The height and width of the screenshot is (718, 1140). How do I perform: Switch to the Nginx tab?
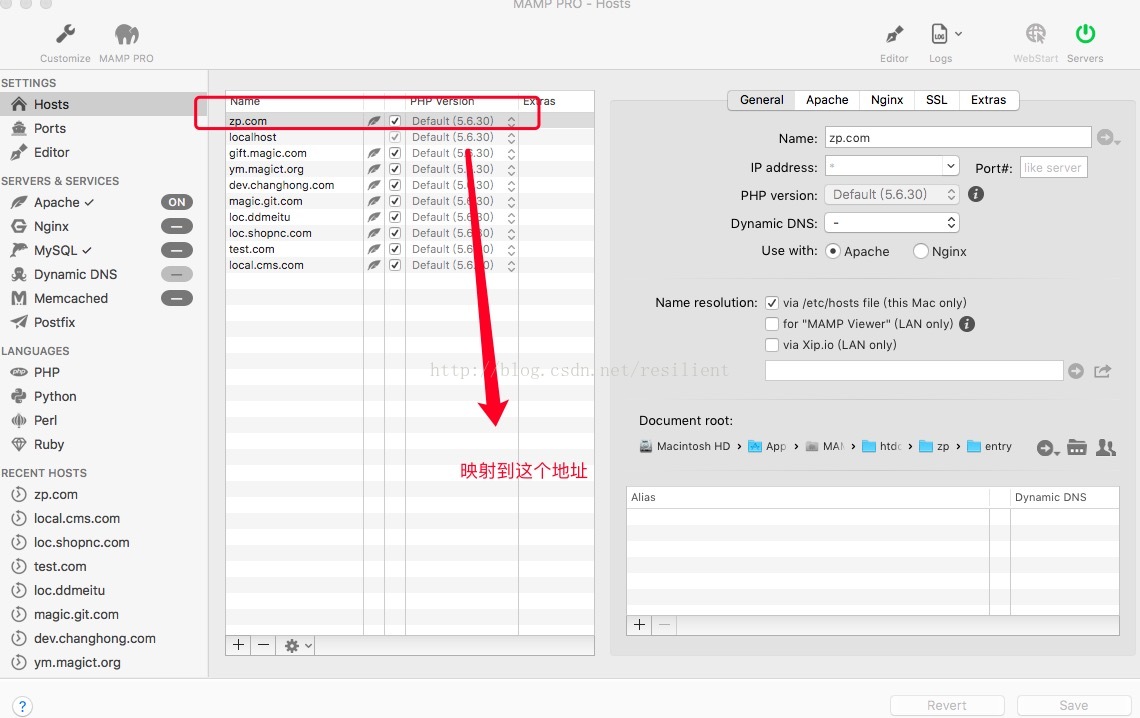pos(887,100)
